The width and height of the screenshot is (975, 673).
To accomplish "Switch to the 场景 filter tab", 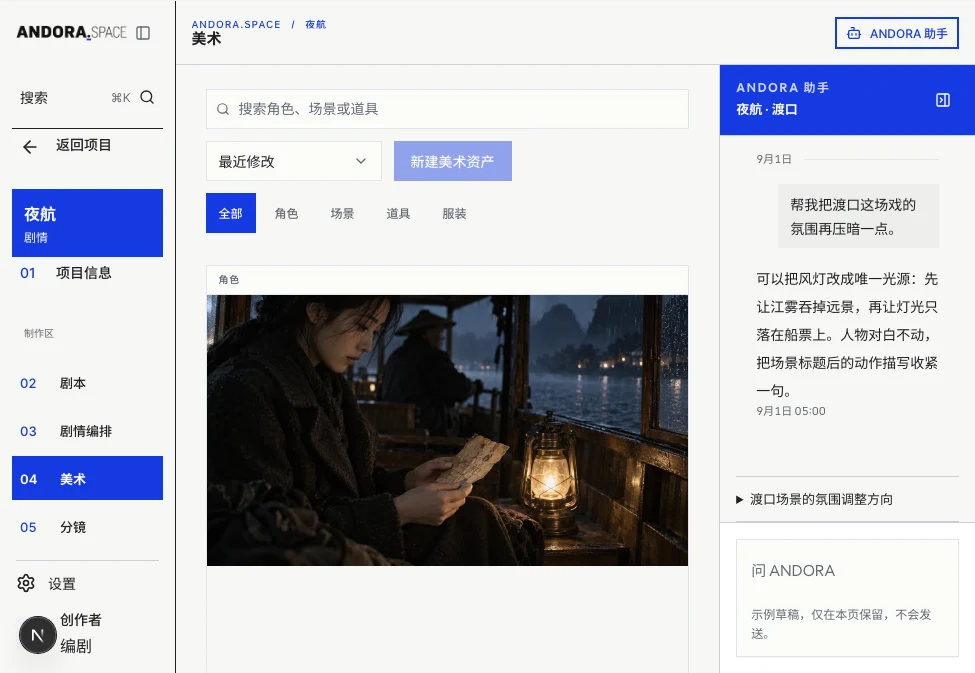I will pos(343,213).
